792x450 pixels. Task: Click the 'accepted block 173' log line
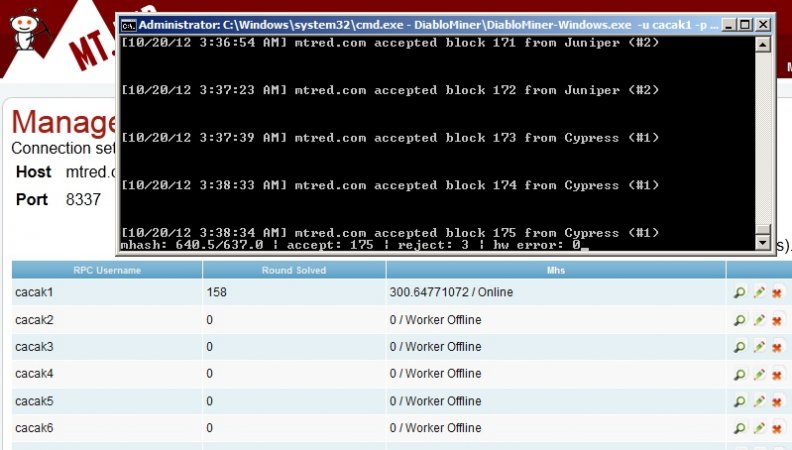click(390, 138)
